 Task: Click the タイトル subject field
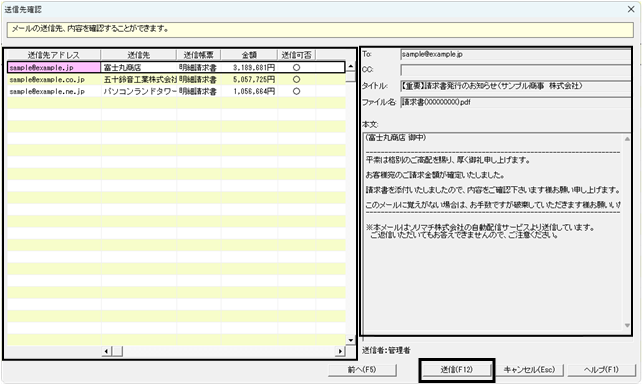pyautogui.click(x=515, y=86)
